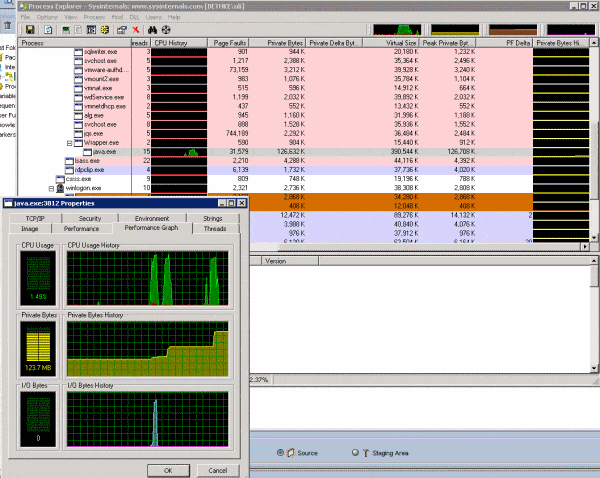This screenshot has height=478, width=600.
Task: Sort by the Process column header
Action: point(75,43)
